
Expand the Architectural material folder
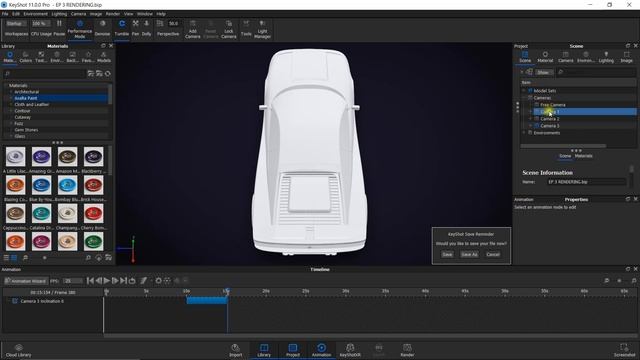point(11,92)
